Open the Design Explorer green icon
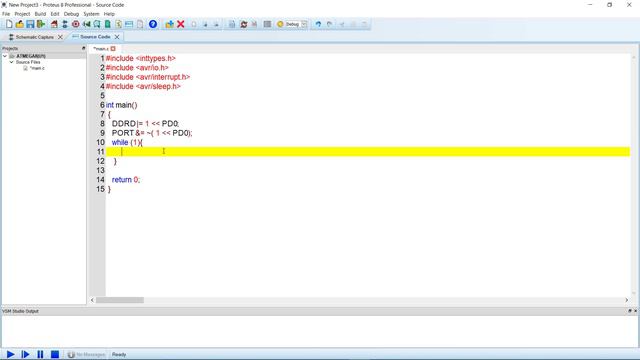Screen dimensions: 640x360 tap(108, 24)
